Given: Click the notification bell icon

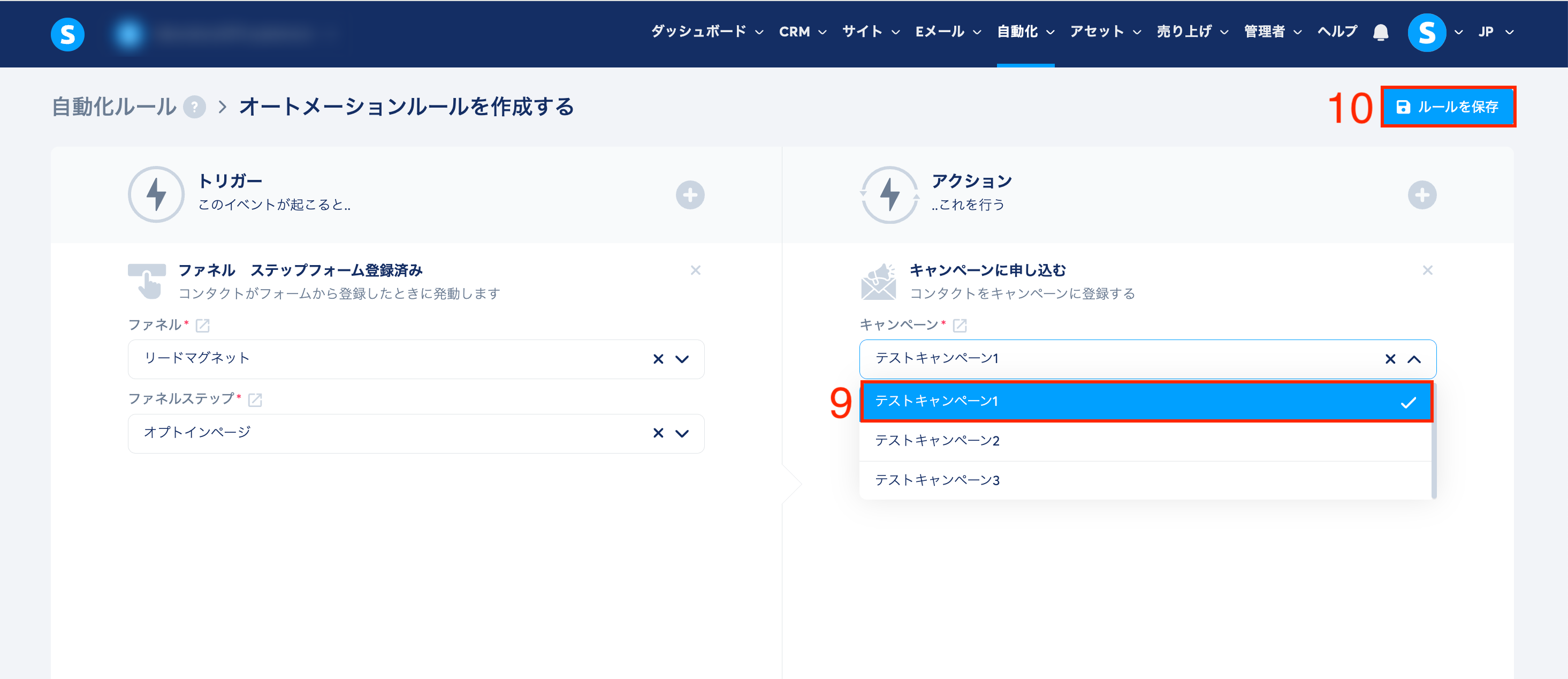Looking at the screenshot, I should tap(1381, 32).
